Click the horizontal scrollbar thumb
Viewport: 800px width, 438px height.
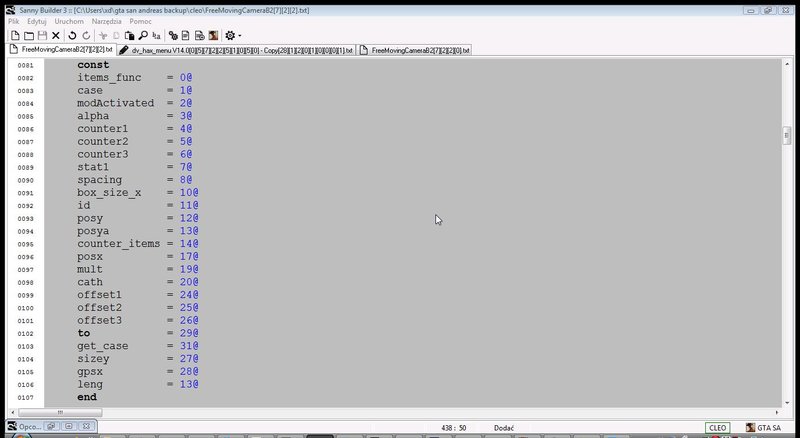pyautogui.click(x=60, y=412)
